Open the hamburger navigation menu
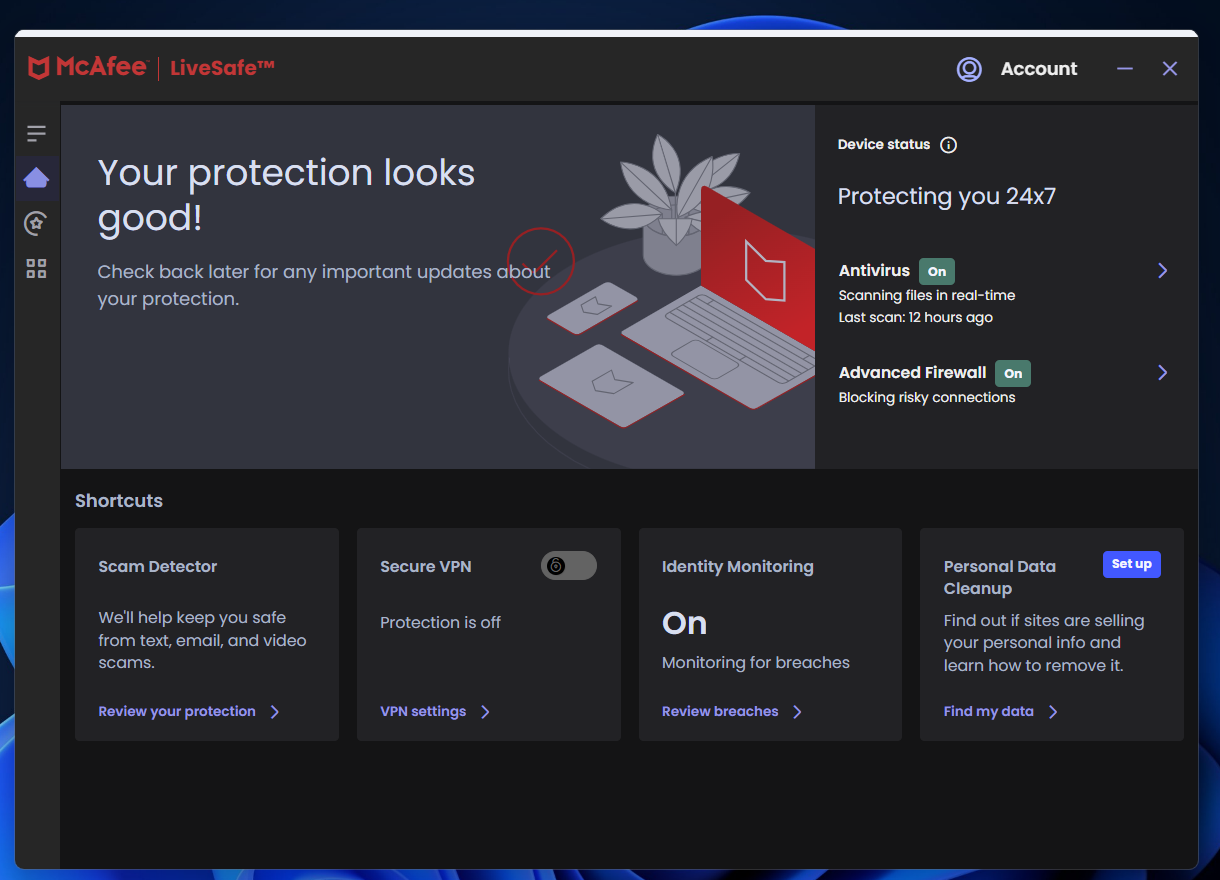This screenshot has height=880, width=1220. click(37, 133)
